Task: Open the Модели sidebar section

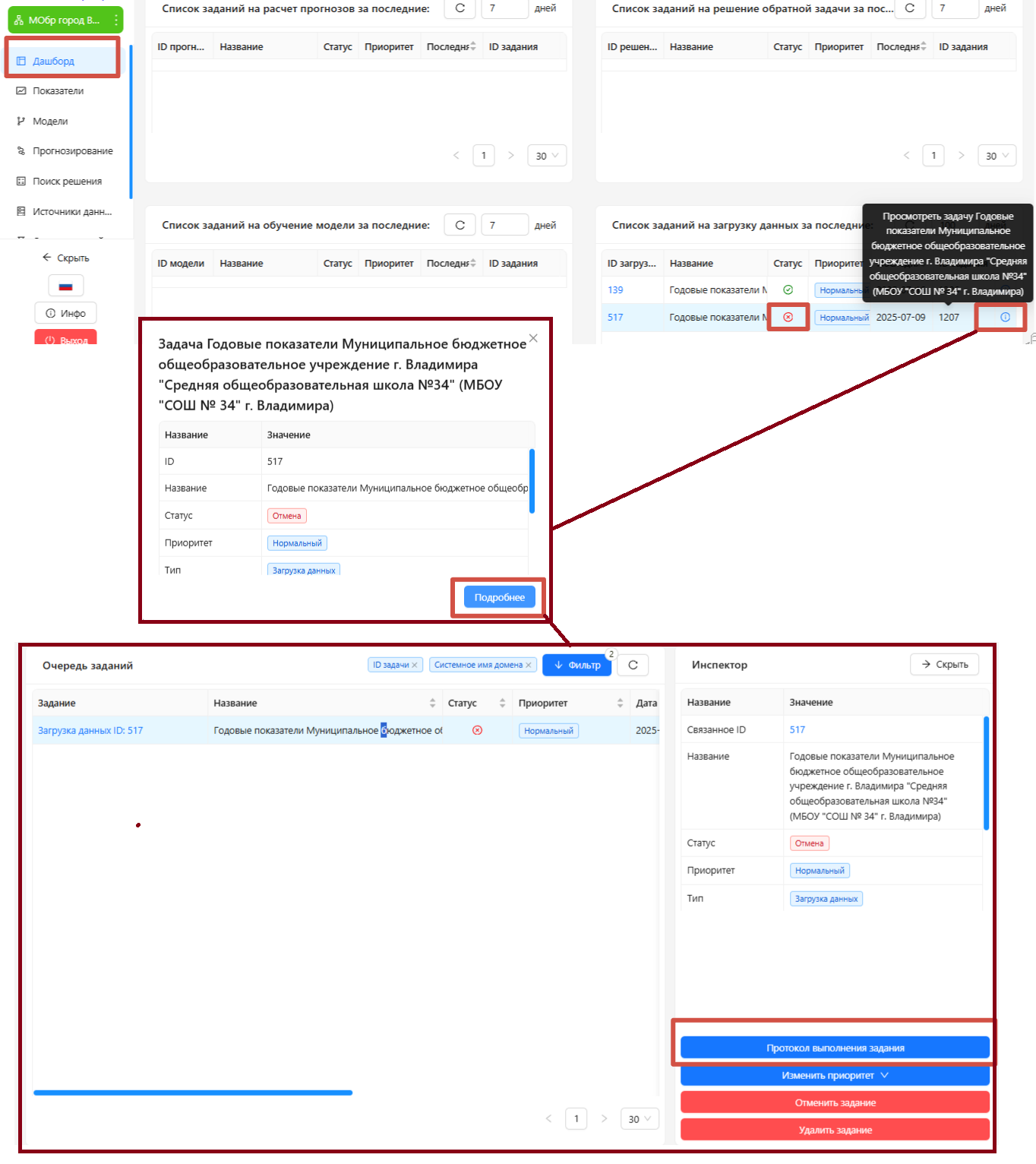Action: [x=50, y=122]
